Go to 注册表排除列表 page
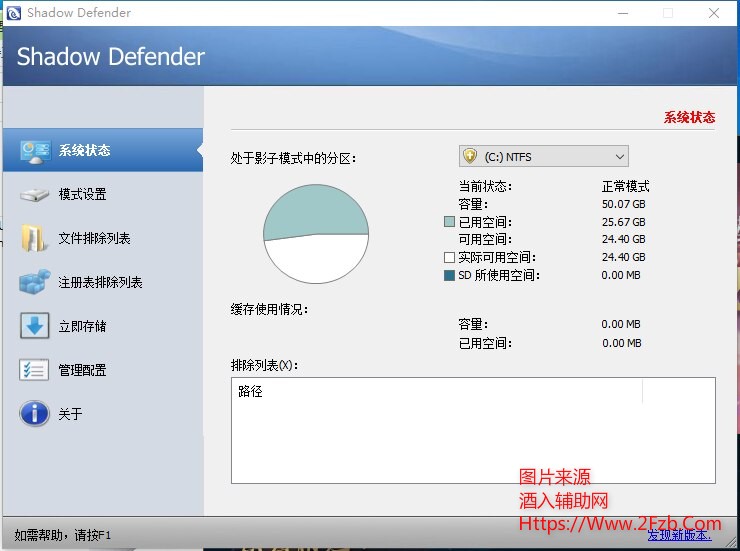 103,282
